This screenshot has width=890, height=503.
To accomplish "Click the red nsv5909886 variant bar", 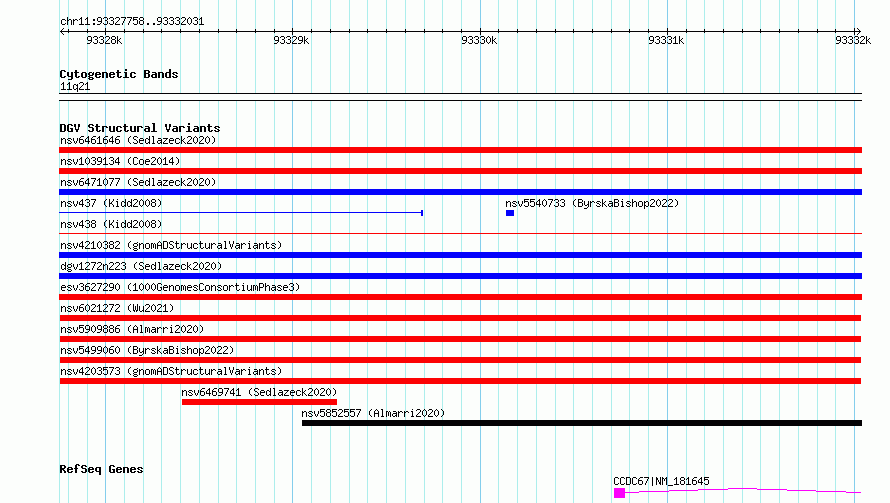I will click(460, 339).
